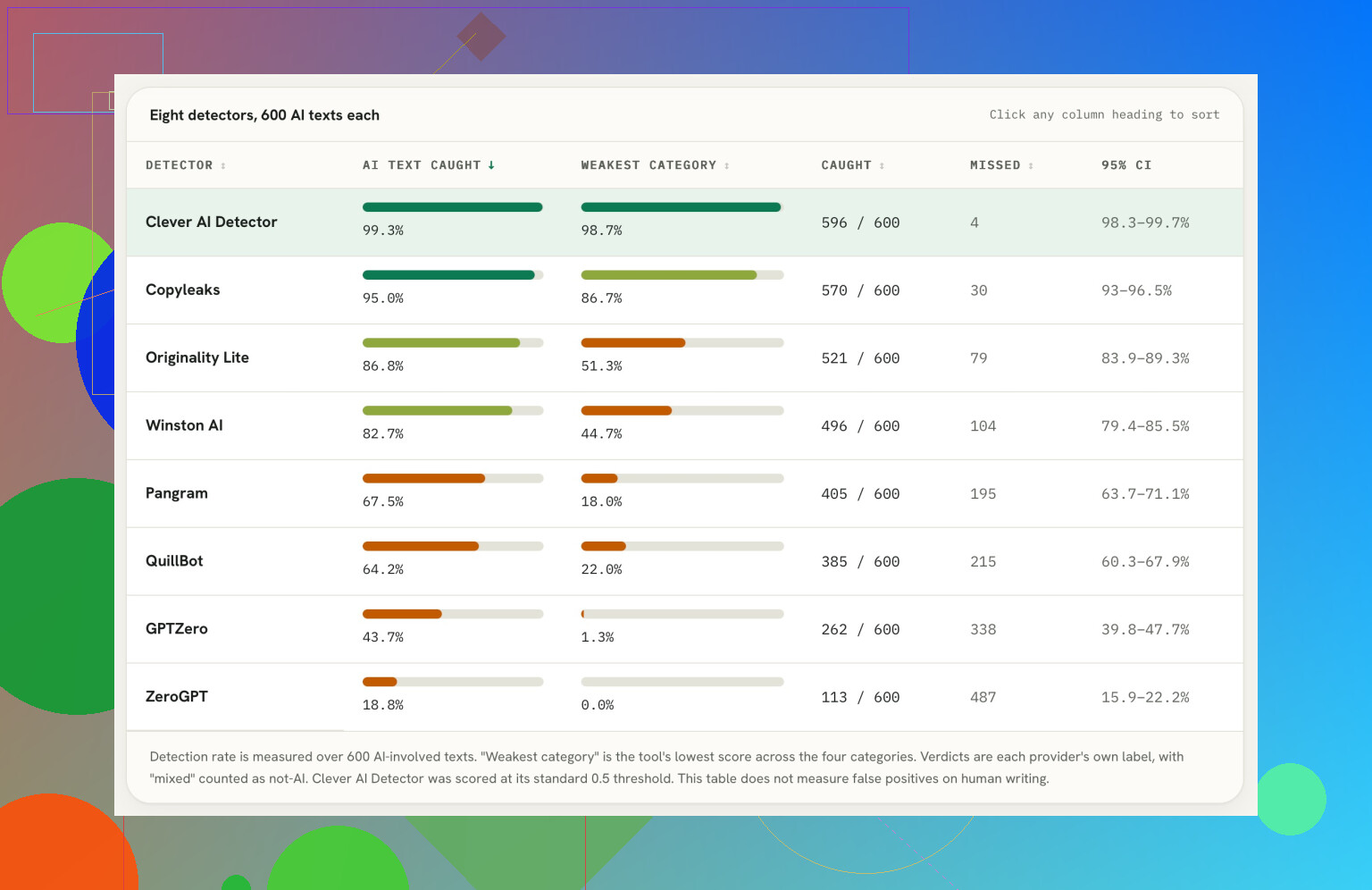Click Pangram's 67.5% progress bar
The image size is (1372, 890).
click(x=453, y=478)
